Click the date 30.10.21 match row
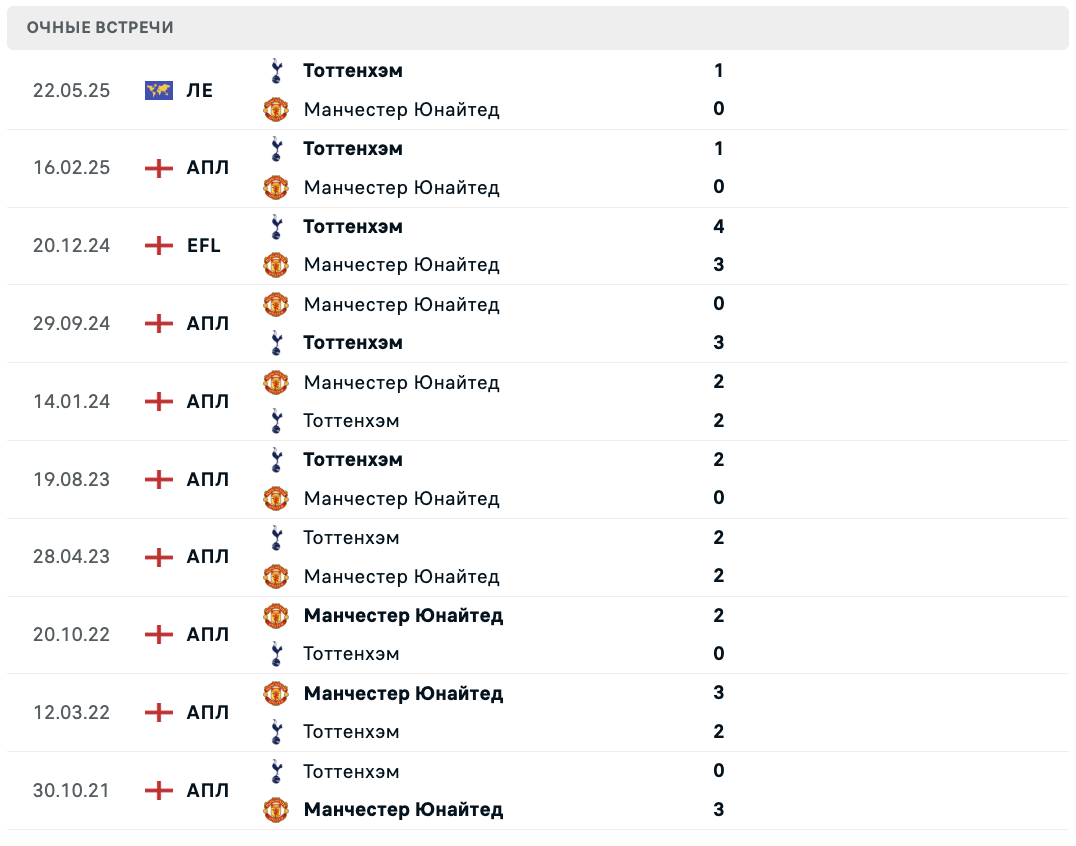1076x846 pixels. coord(71,790)
